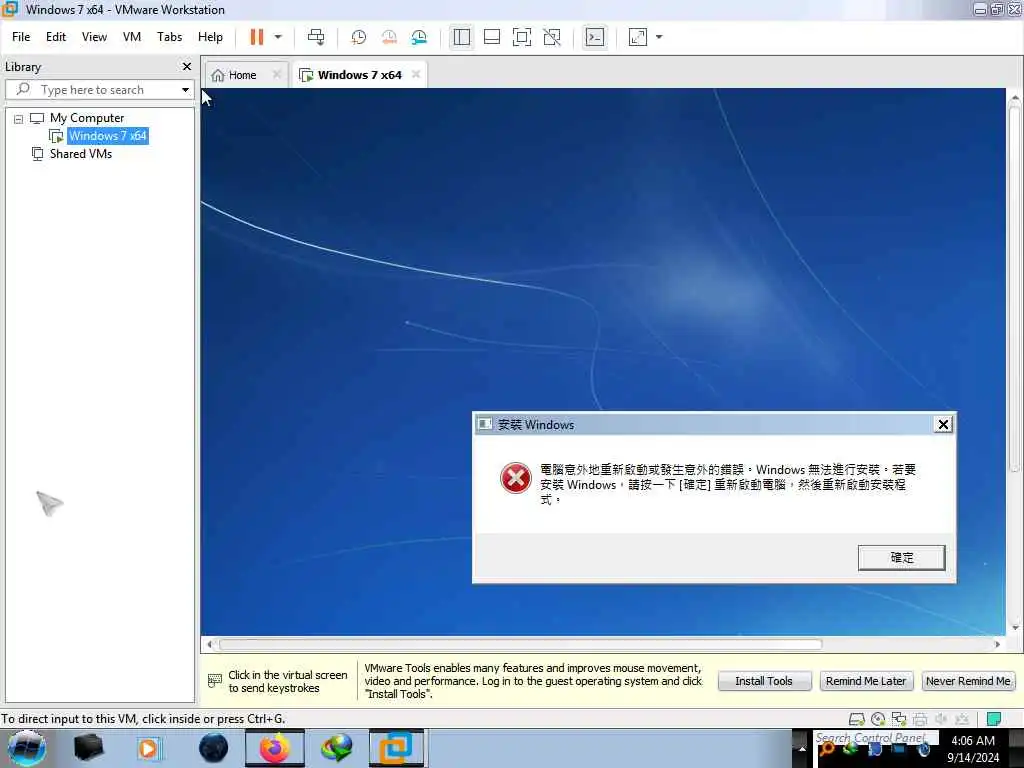Open the library search filter dropdown arrow
This screenshot has width=1024, height=768.
point(185,89)
